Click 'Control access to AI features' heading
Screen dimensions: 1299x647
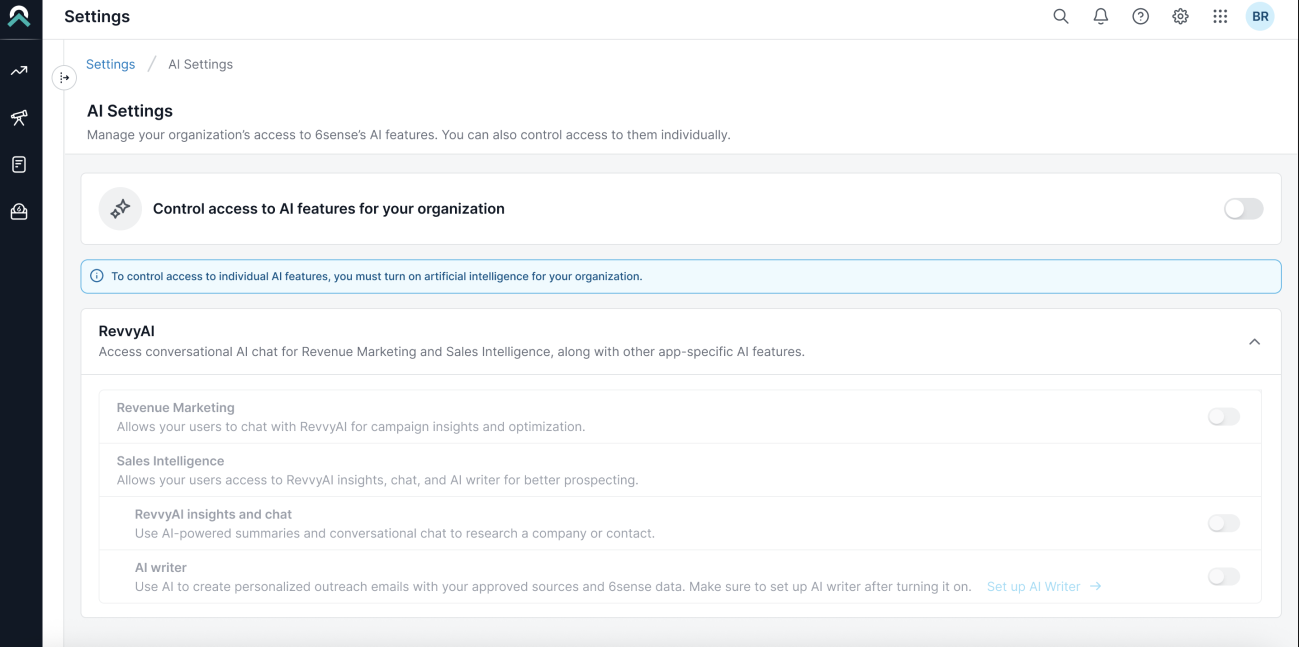[329, 209]
